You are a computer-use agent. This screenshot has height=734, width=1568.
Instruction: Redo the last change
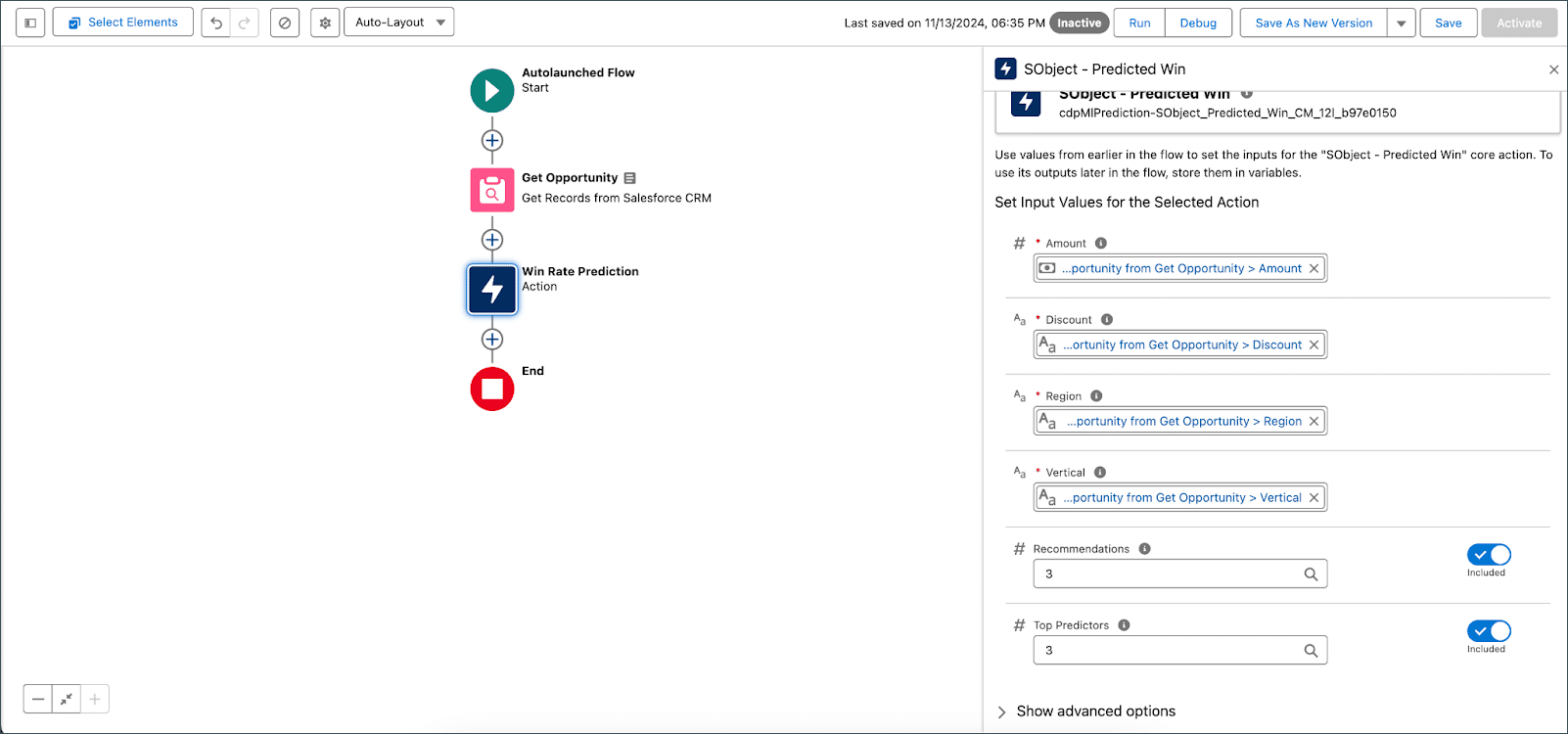coord(245,23)
